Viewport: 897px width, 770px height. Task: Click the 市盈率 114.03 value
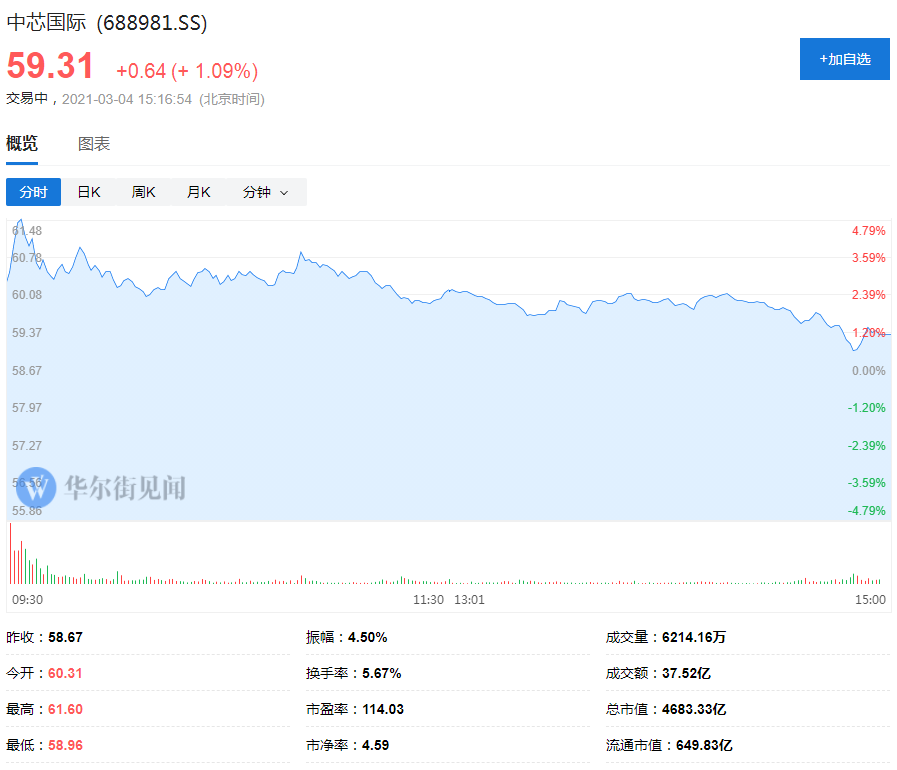tap(383, 709)
